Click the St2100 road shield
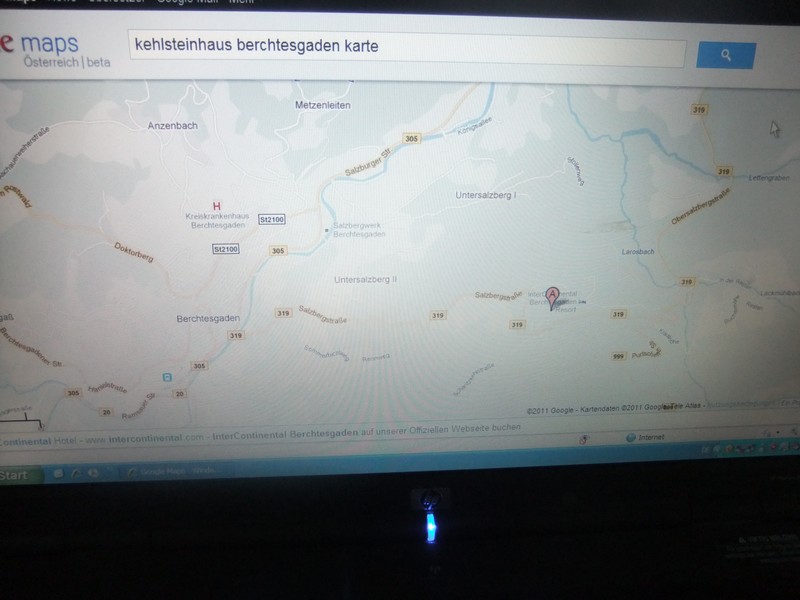Screen dimensions: 800x600 coord(271,219)
